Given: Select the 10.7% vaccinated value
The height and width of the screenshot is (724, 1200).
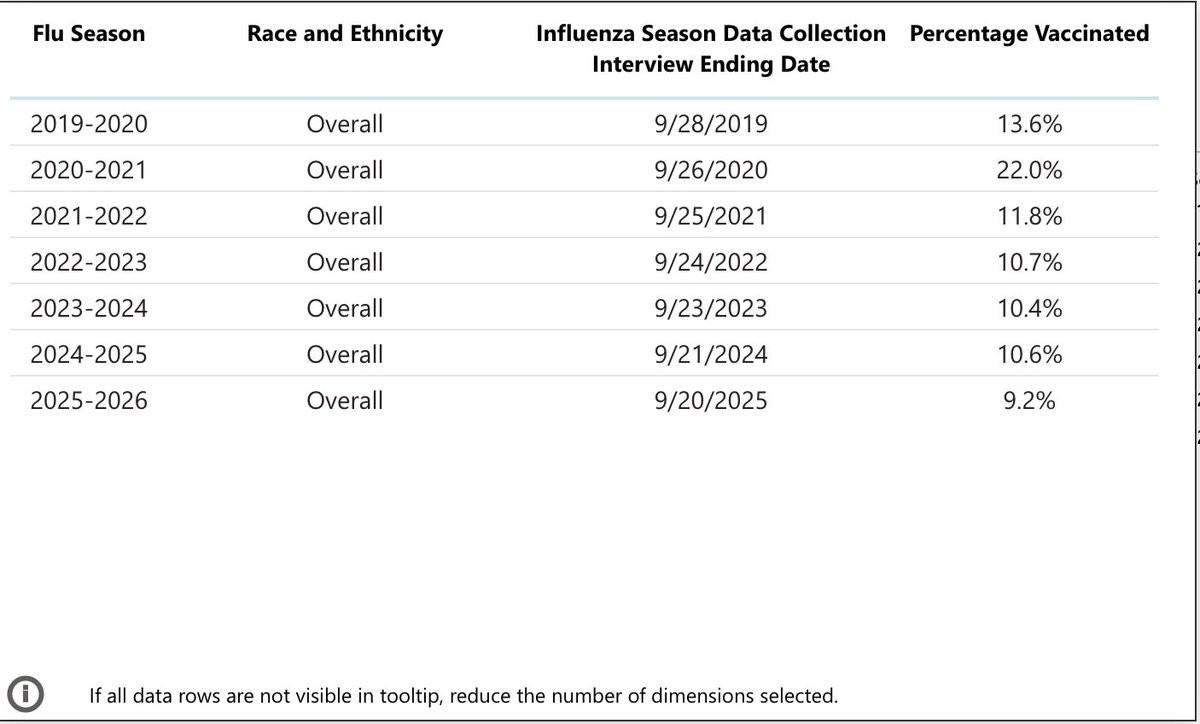Looking at the screenshot, I should (1029, 262).
